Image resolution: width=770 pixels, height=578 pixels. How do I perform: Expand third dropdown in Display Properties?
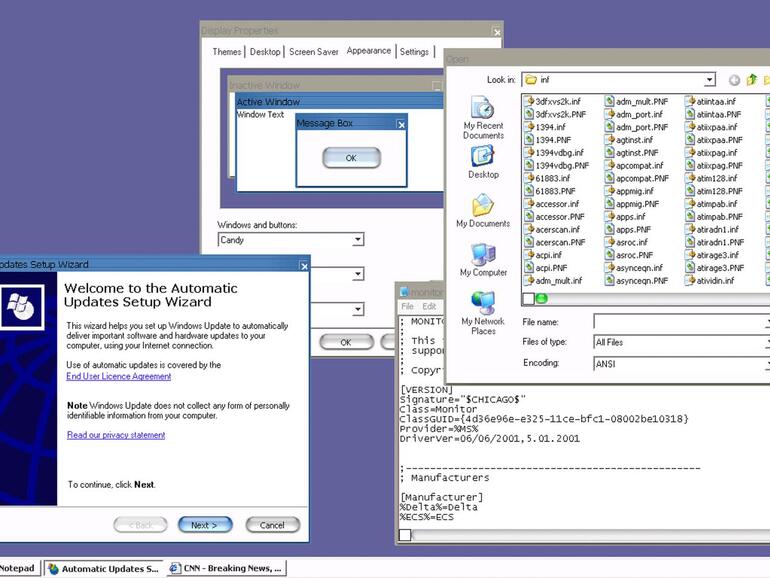pos(358,309)
